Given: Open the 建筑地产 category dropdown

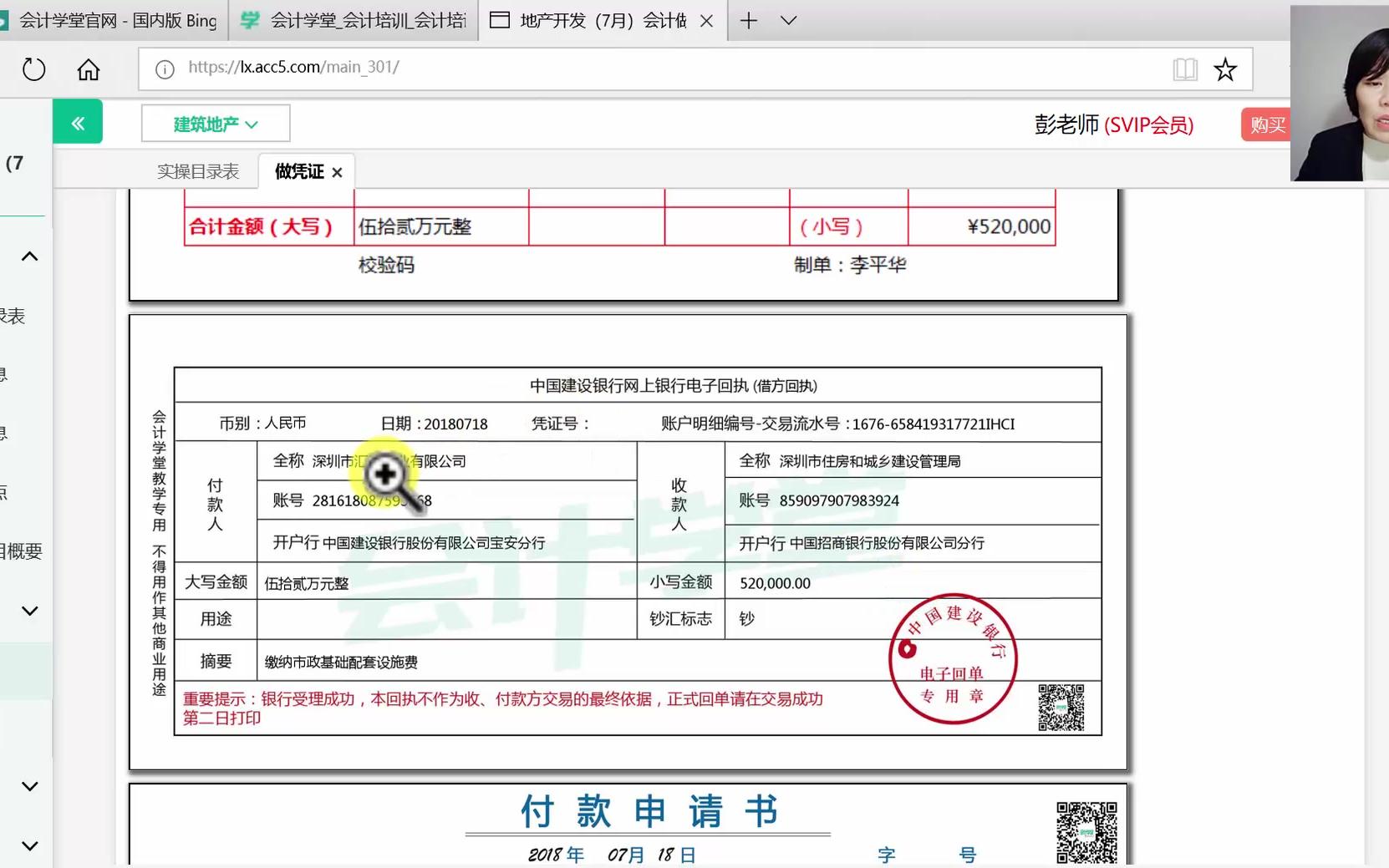Looking at the screenshot, I should tap(215, 123).
